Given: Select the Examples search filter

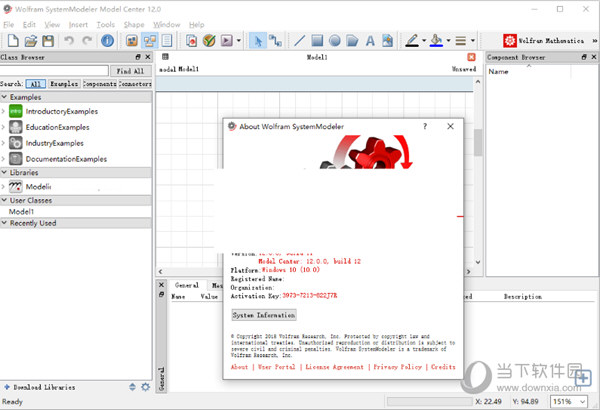Looking at the screenshot, I should pos(64,83).
